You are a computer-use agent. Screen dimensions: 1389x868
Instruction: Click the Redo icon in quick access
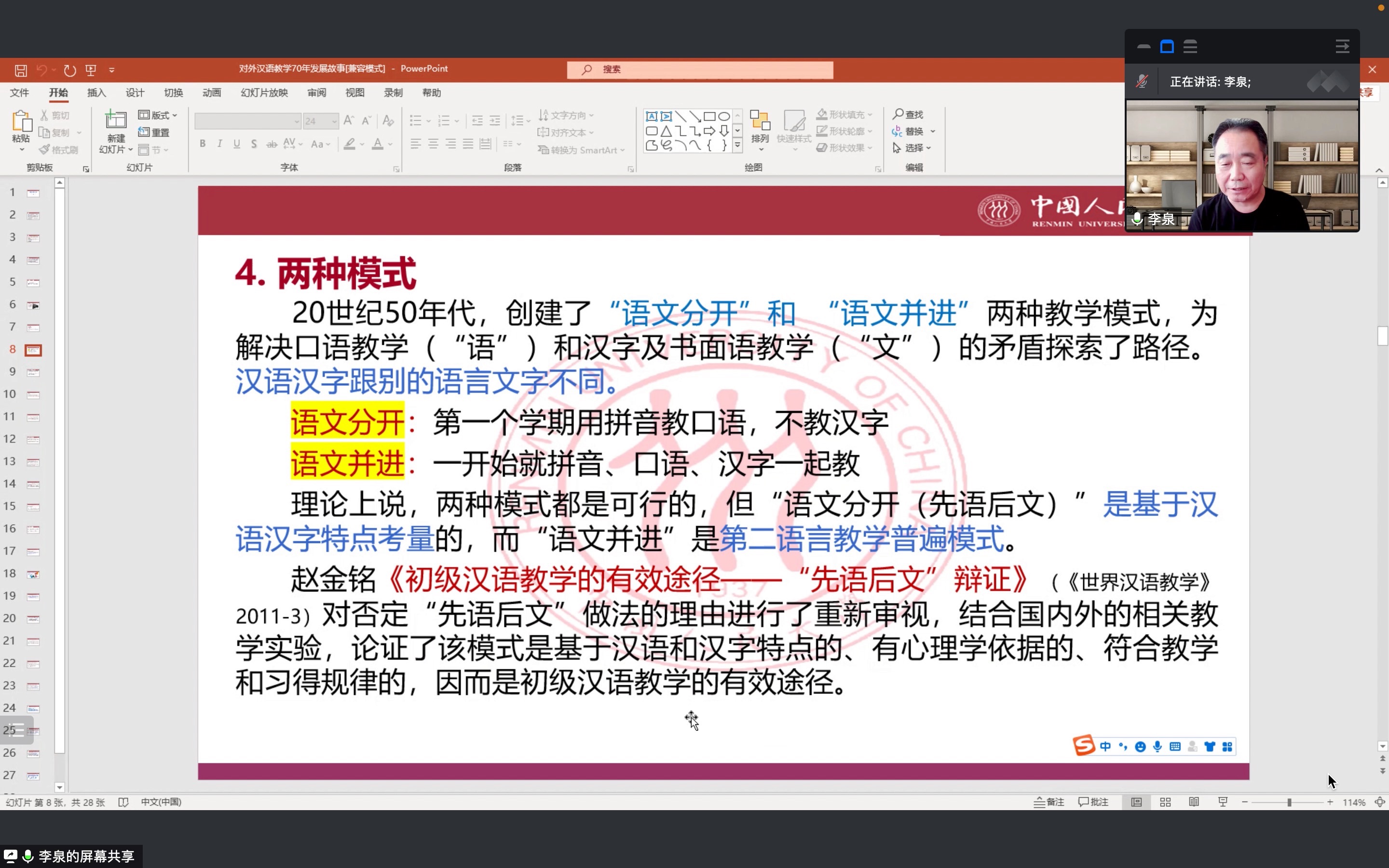(69, 70)
